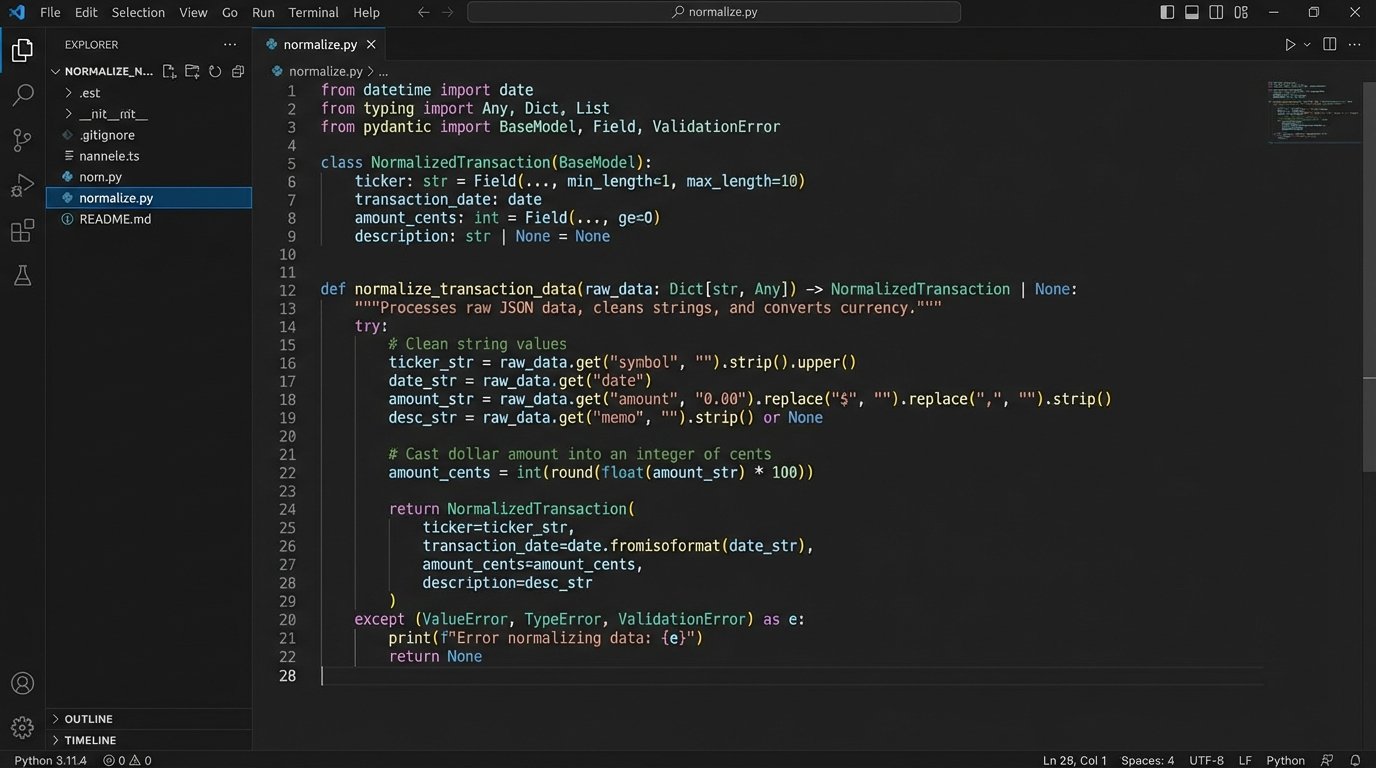This screenshot has width=1376, height=768.
Task: Click the New File icon in Explorer
Action: click(x=169, y=72)
